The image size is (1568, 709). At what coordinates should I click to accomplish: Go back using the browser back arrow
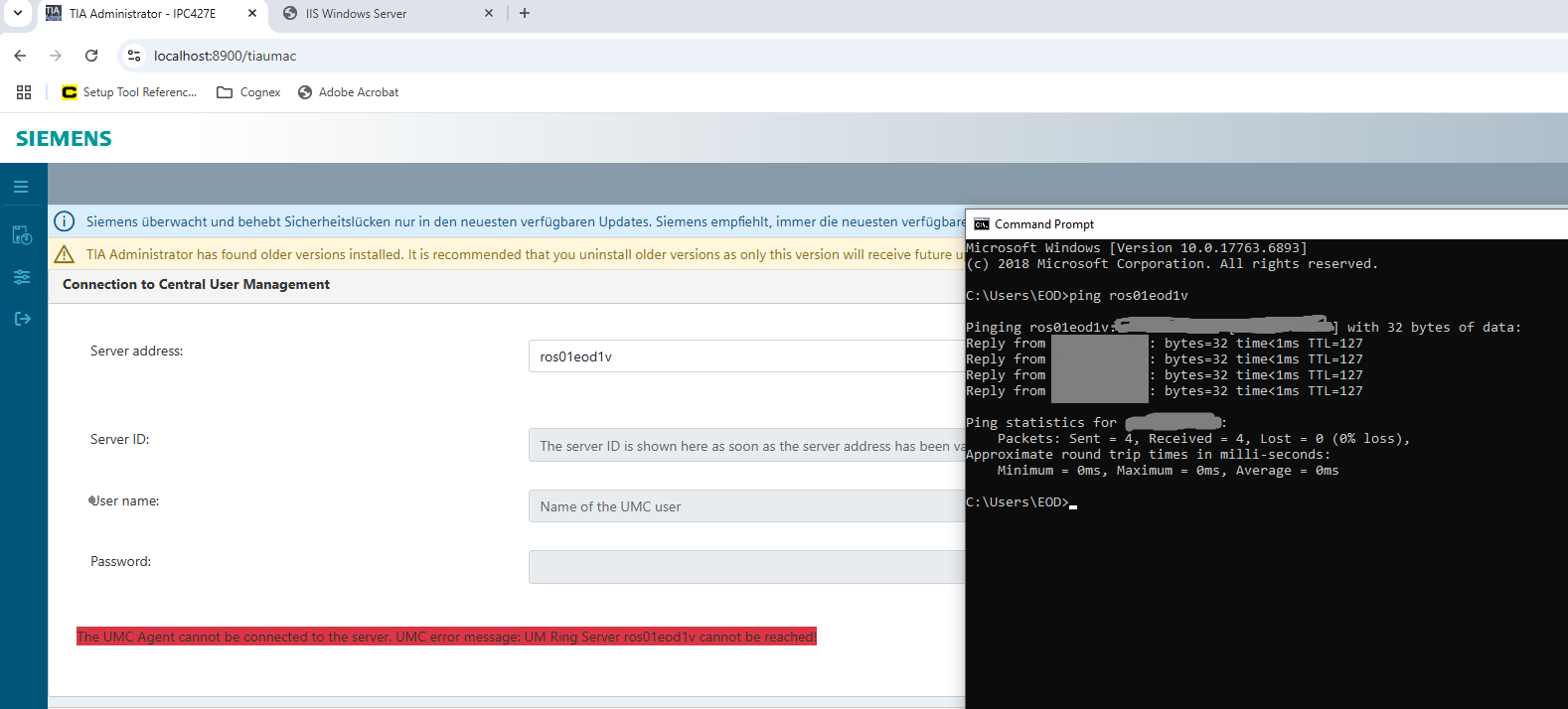pyautogui.click(x=21, y=56)
